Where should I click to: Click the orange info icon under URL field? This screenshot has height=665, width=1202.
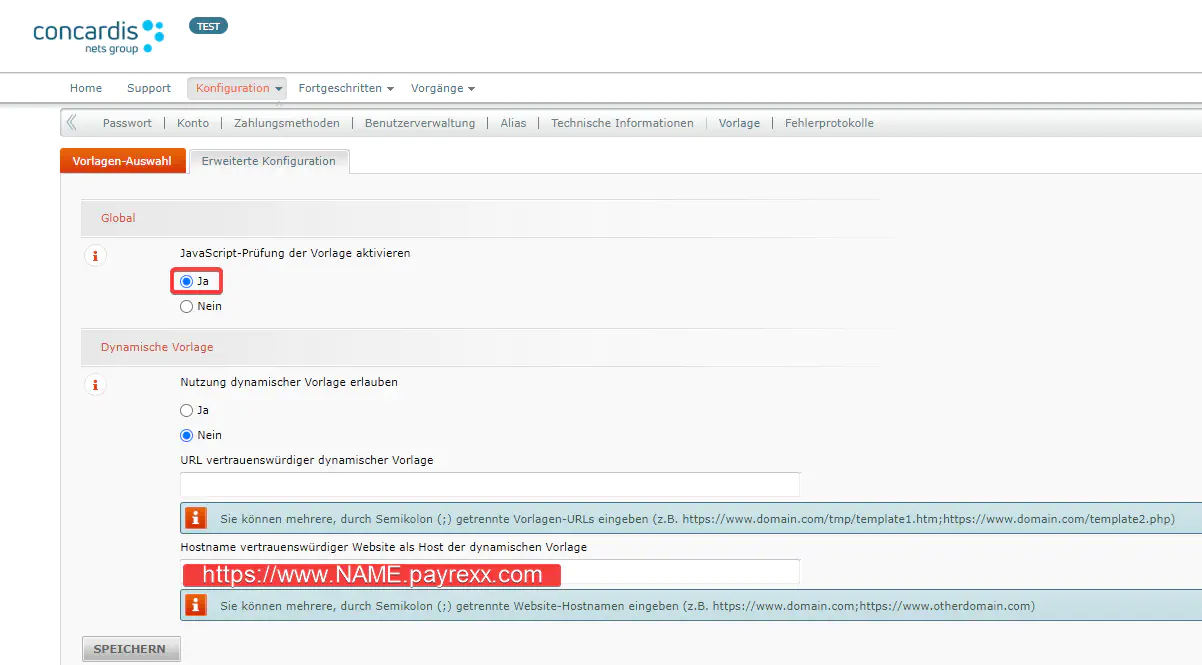(x=196, y=518)
